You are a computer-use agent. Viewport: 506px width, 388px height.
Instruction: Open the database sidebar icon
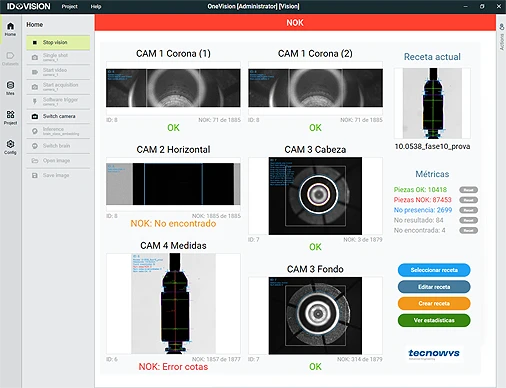(x=10, y=88)
